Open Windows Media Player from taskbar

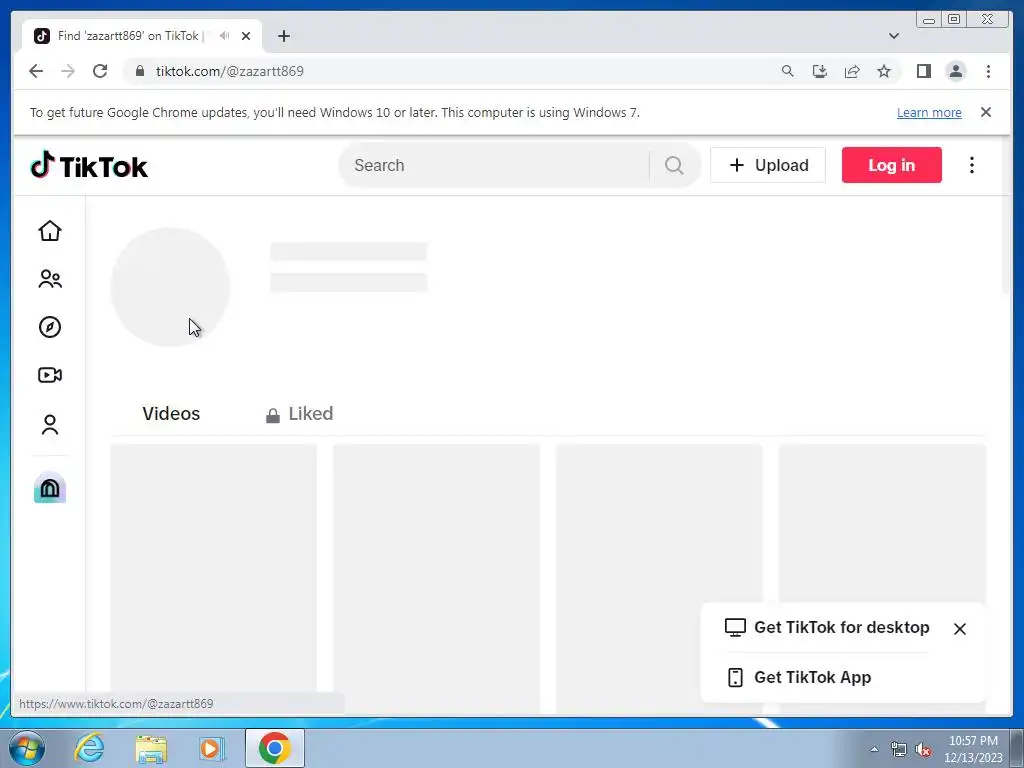pyautogui.click(x=212, y=748)
